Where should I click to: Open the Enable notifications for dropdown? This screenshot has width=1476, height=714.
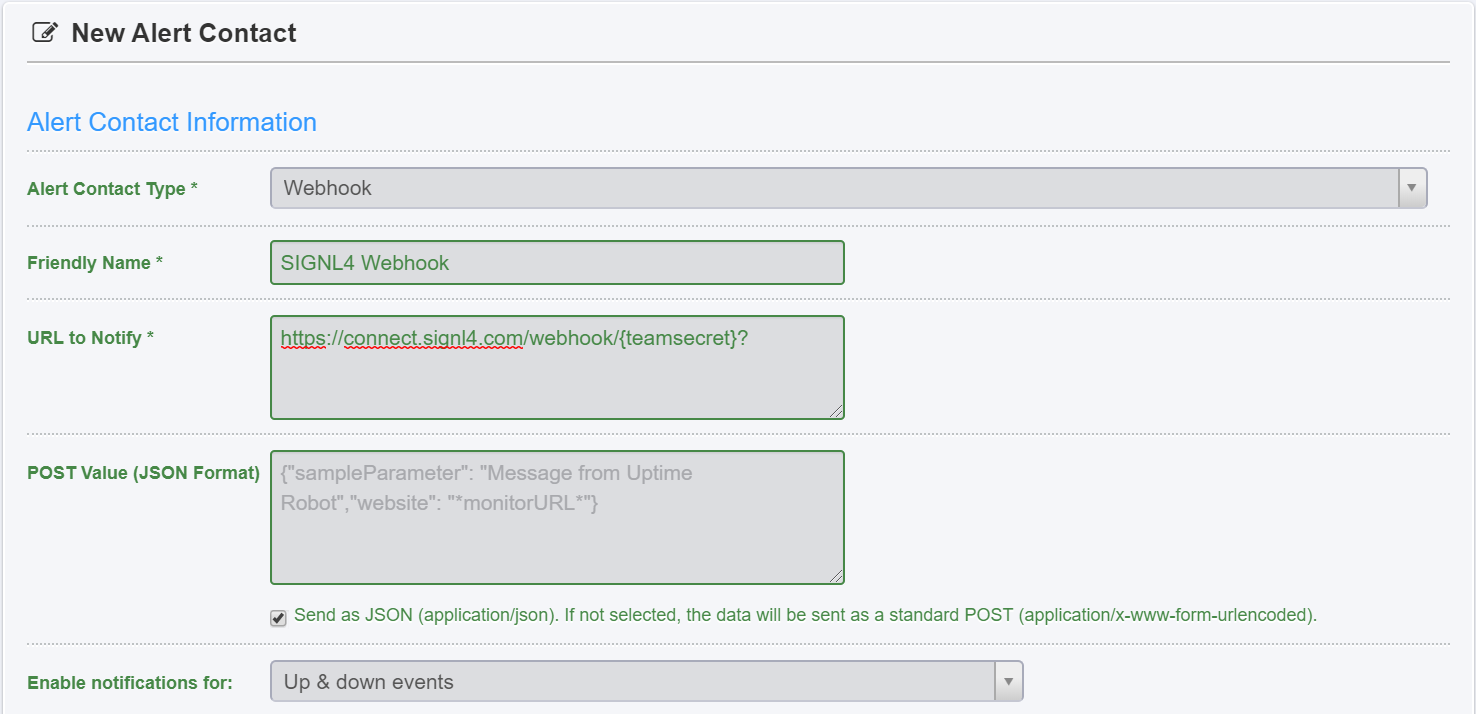(646, 682)
